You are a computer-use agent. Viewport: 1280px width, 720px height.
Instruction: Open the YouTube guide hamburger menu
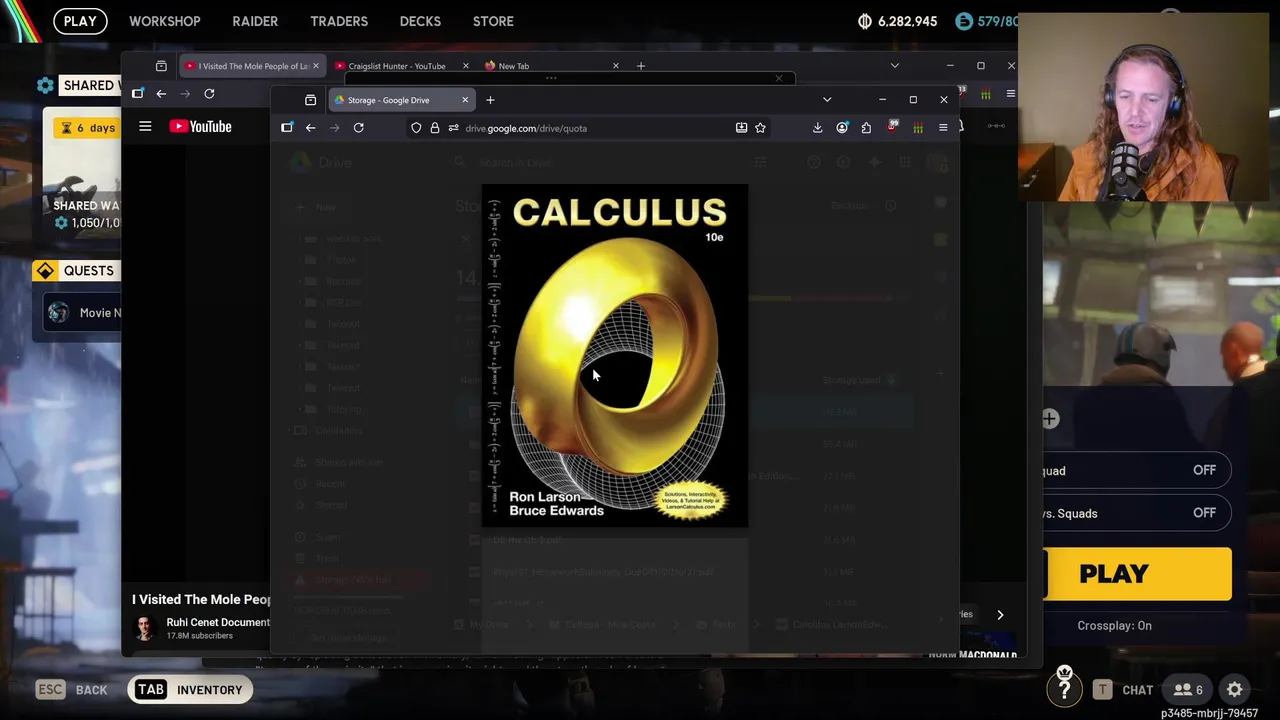tap(145, 127)
